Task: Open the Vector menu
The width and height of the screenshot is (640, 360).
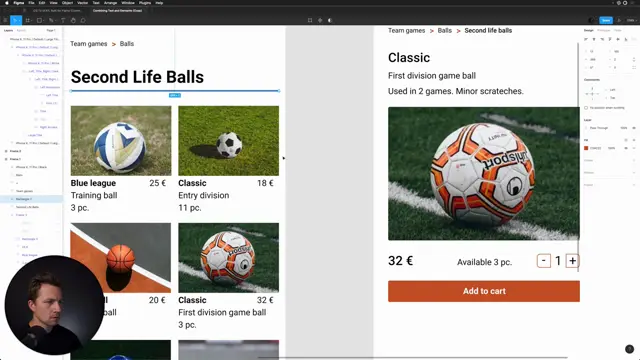Action: click(x=82, y=3)
